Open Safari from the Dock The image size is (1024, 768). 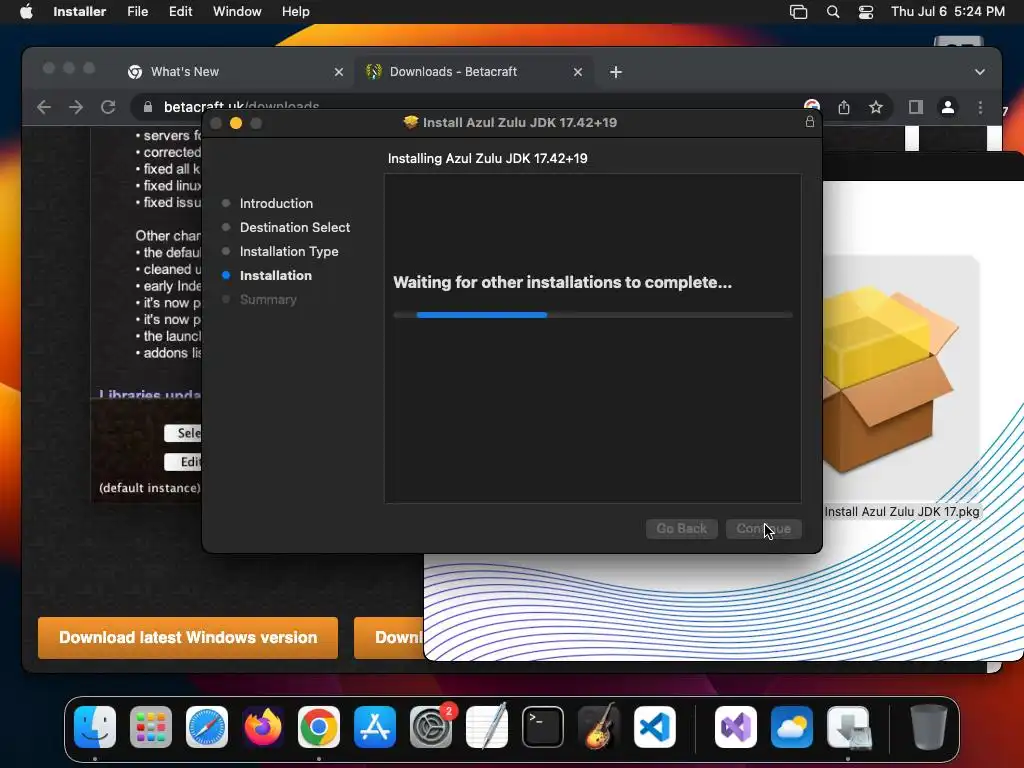pos(207,727)
